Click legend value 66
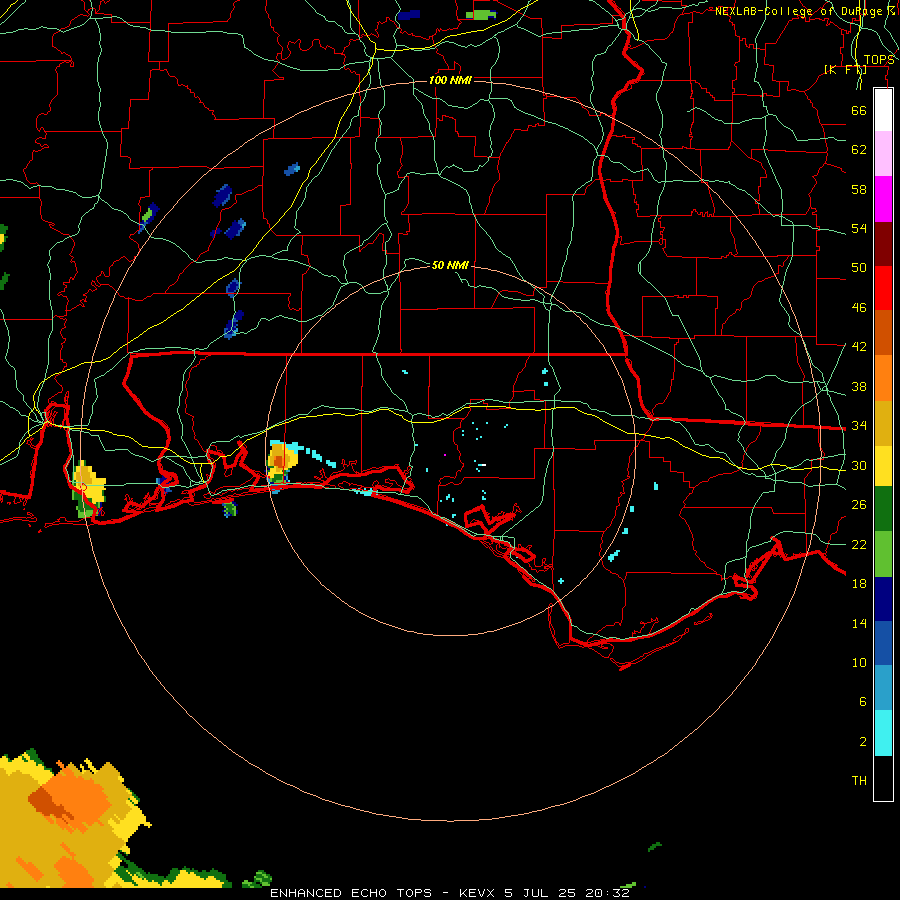Viewport: 900px width, 900px height. 859,111
